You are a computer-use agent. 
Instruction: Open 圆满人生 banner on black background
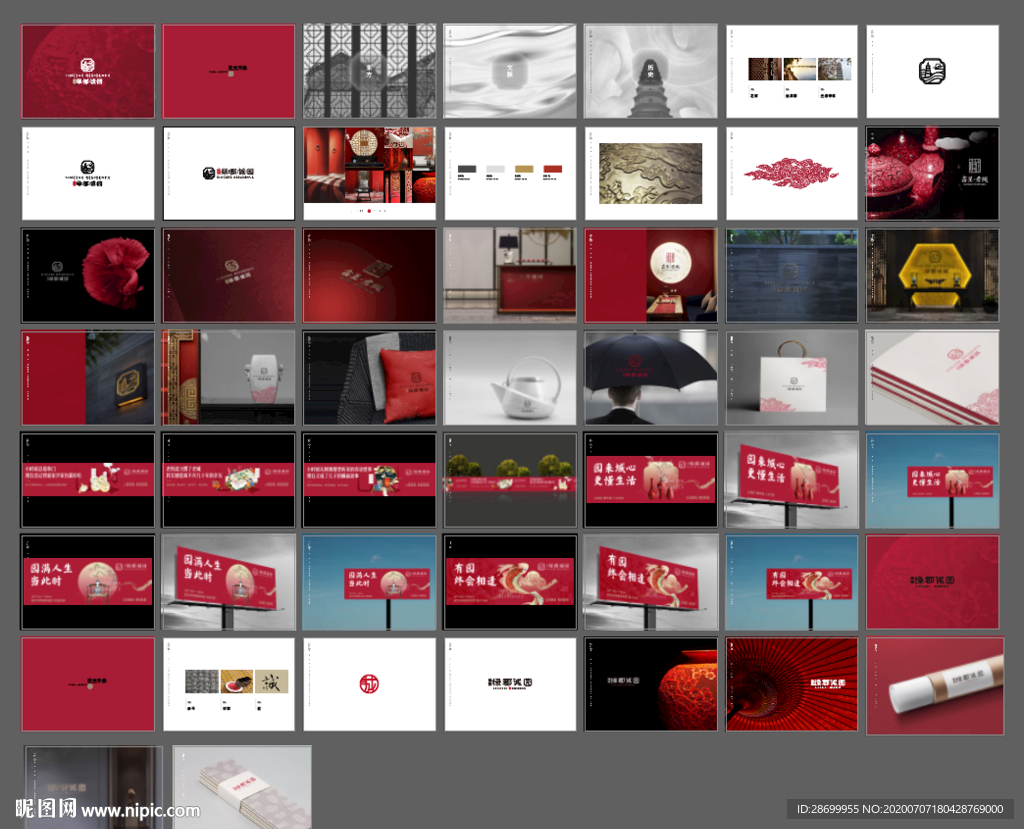pos(88,581)
